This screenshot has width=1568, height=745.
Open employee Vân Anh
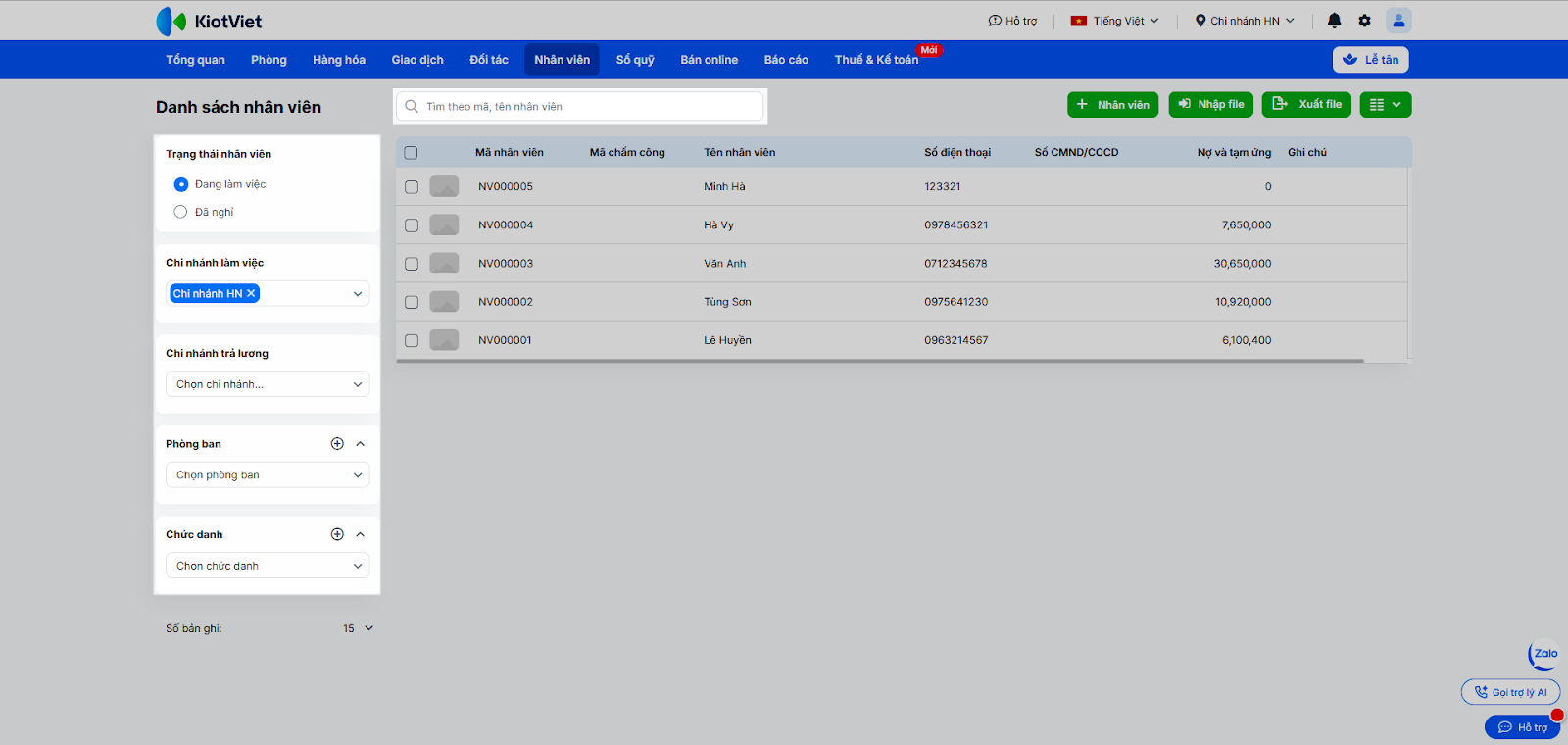(x=725, y=264)
